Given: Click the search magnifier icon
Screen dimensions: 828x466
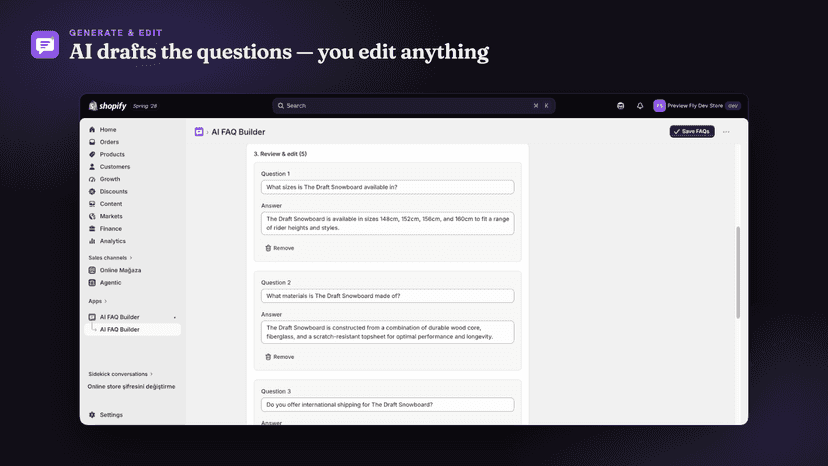Looking at the screenshot, I should 281,106.
